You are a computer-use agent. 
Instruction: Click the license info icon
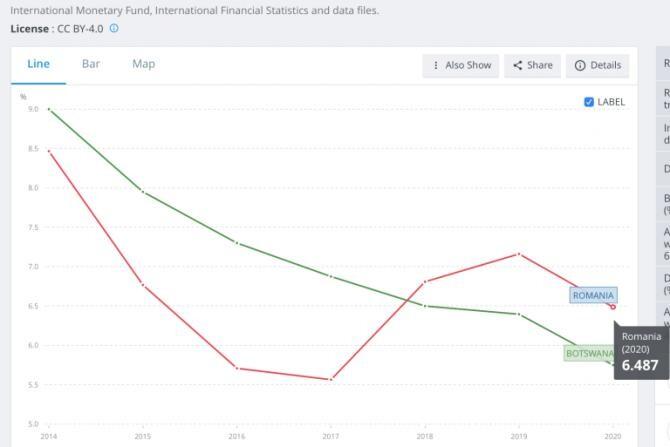point(114,28)
